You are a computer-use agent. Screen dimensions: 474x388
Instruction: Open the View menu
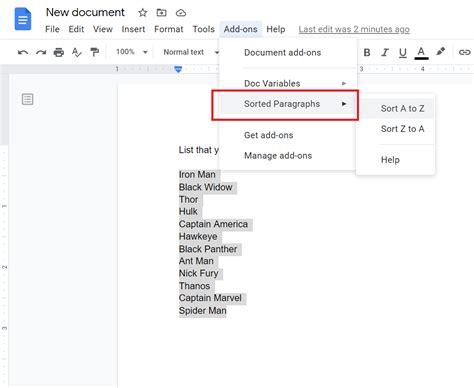[103, 29]
